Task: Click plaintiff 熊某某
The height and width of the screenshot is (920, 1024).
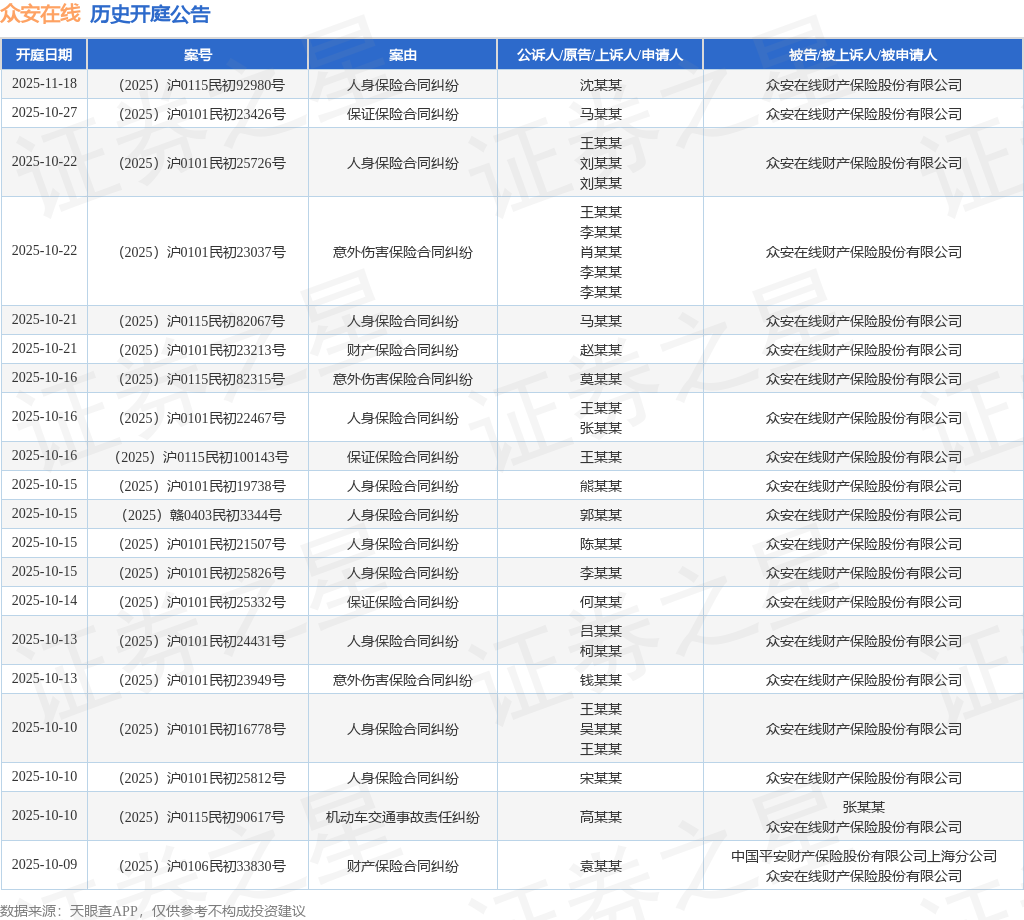Action: 601,486
